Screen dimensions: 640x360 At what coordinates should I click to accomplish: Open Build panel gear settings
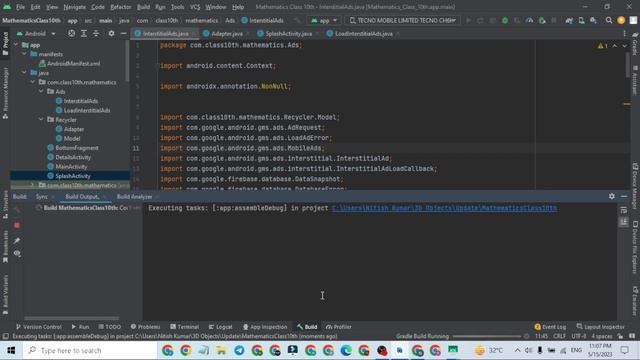[611, 196]
